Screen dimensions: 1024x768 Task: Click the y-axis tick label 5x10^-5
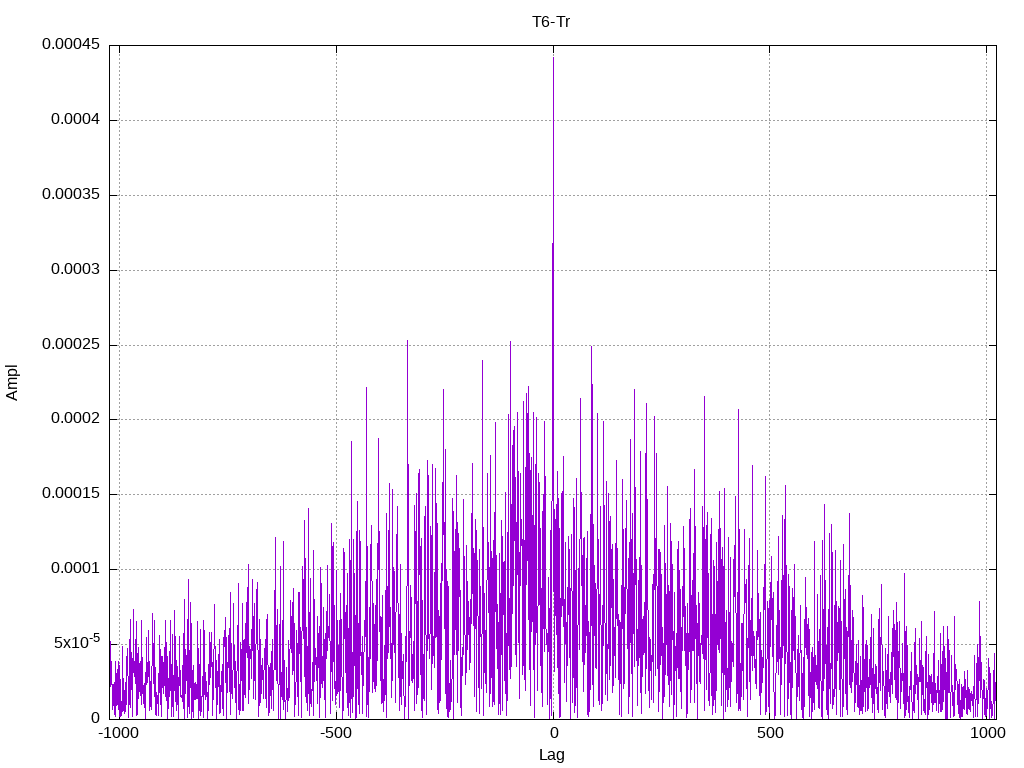click(77, 642)
